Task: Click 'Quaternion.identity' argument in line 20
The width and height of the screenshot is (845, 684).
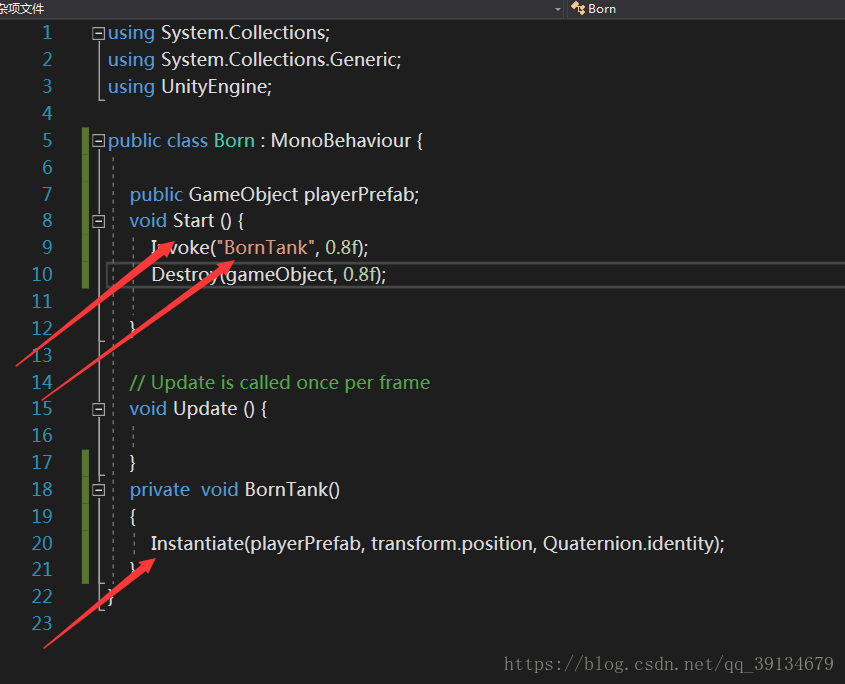Action: [x=627, y=544]
